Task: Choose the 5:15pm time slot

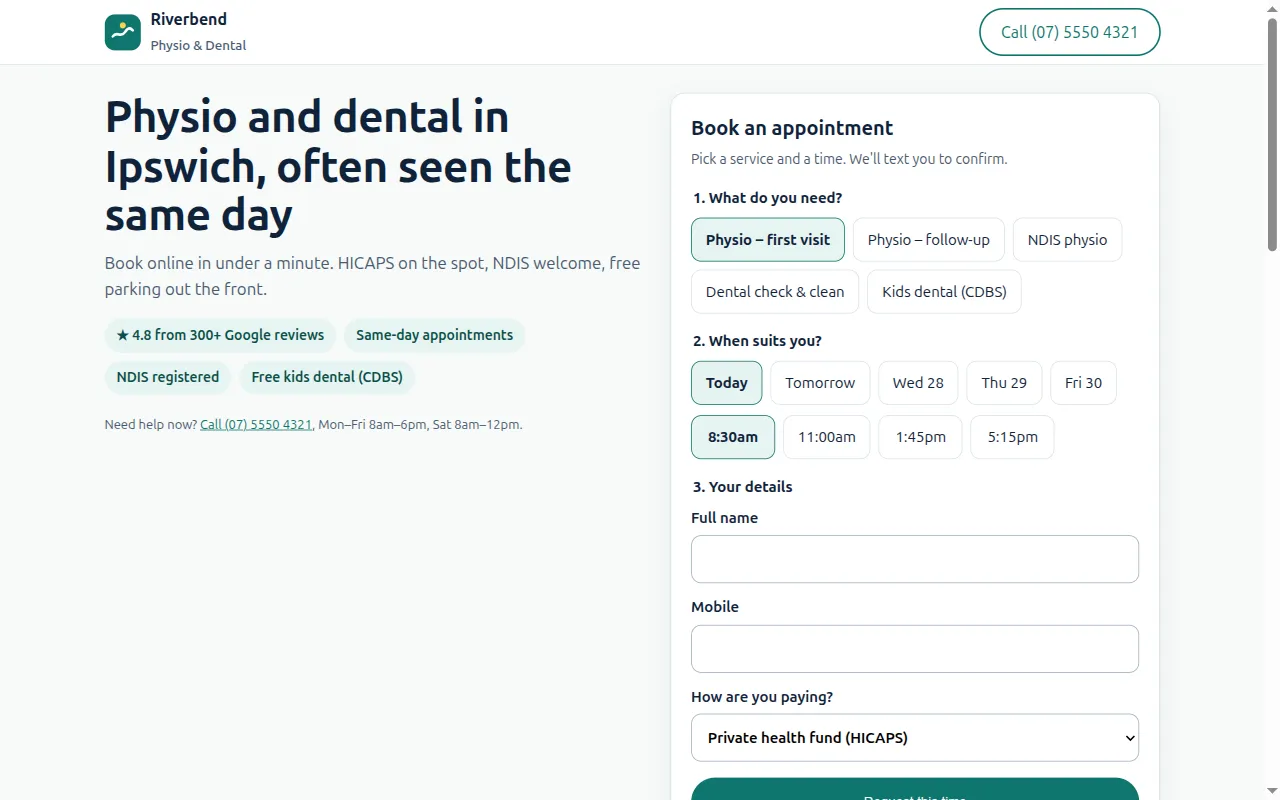Action: 1012,437
